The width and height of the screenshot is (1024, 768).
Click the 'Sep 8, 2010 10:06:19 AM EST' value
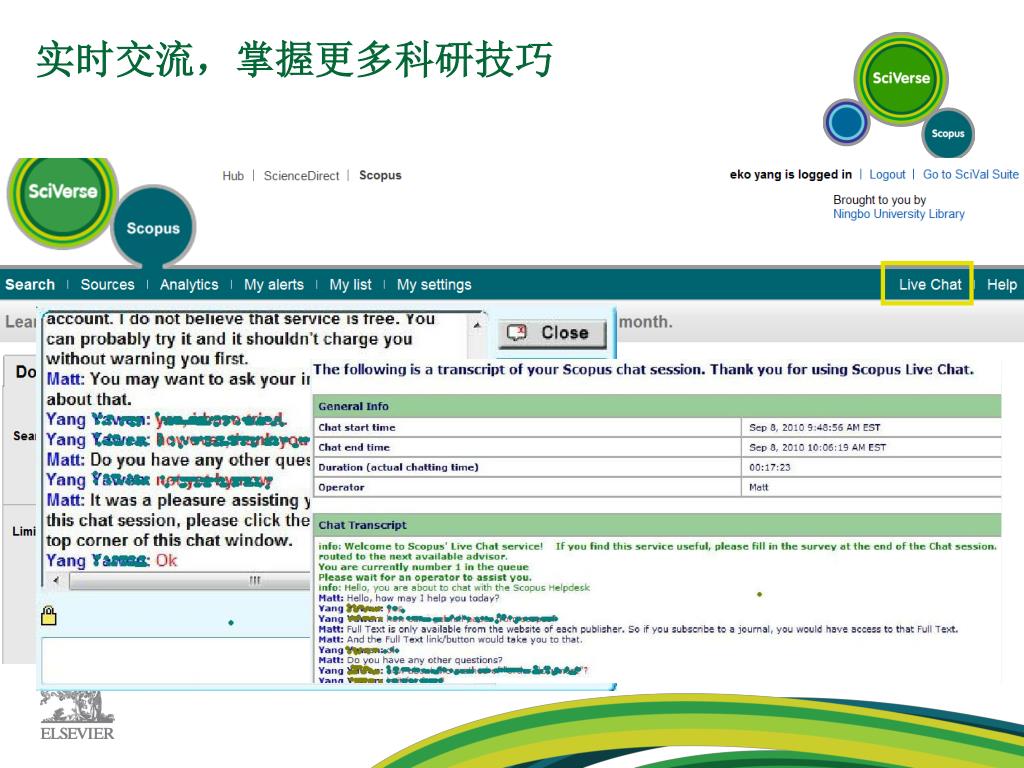(817, 447)
